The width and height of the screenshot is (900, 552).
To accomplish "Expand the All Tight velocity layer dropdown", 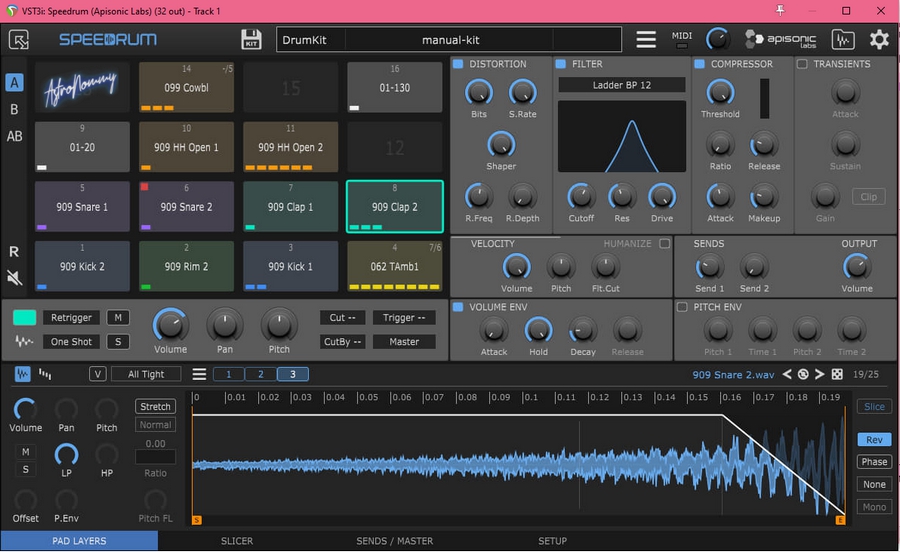I will pyautogui.click(x=146, y=374).
